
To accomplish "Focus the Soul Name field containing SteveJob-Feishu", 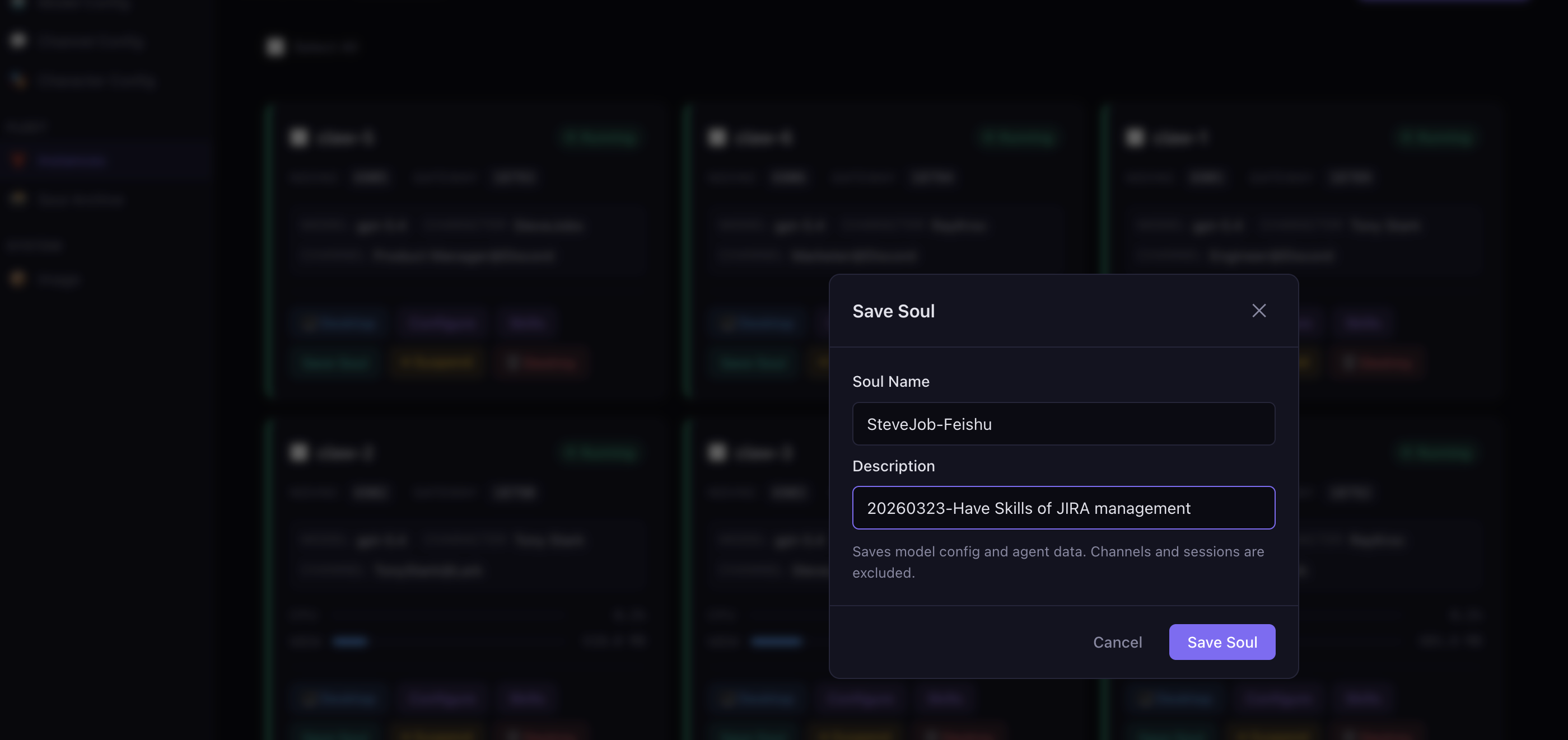I will (x=1063, y=424).
